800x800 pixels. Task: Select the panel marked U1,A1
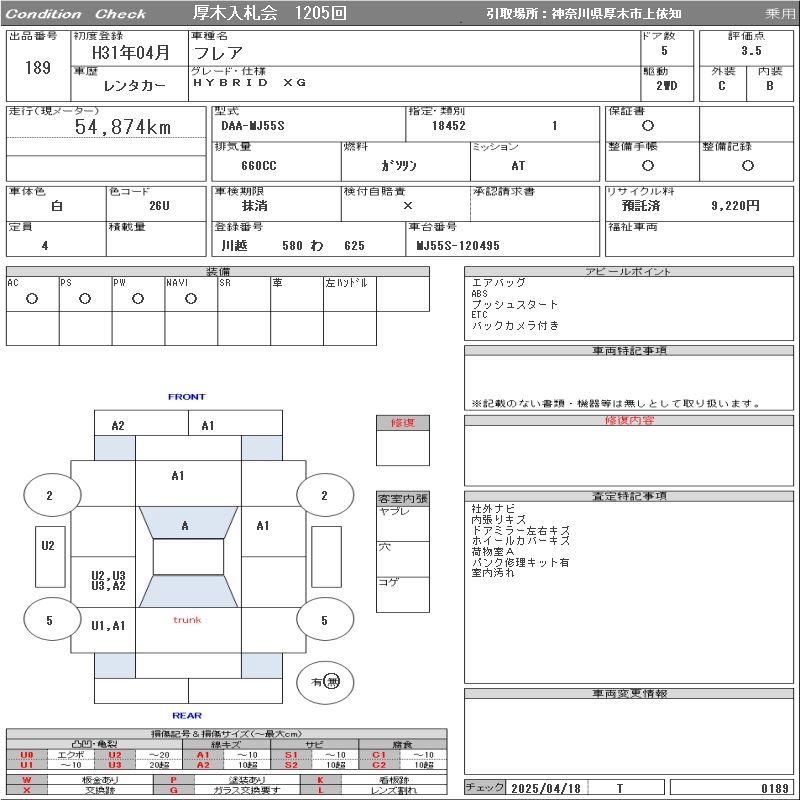[108, 626]
